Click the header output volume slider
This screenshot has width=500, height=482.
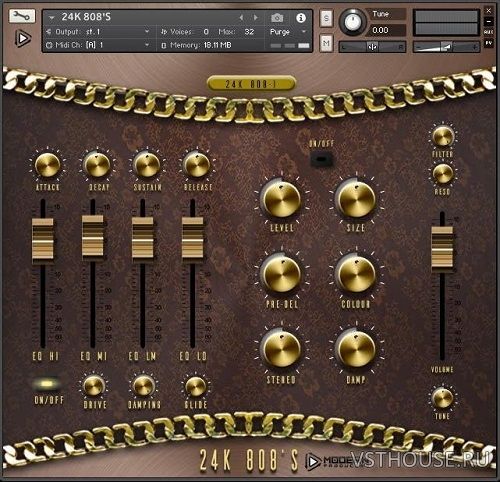click(x=446, y=47)
